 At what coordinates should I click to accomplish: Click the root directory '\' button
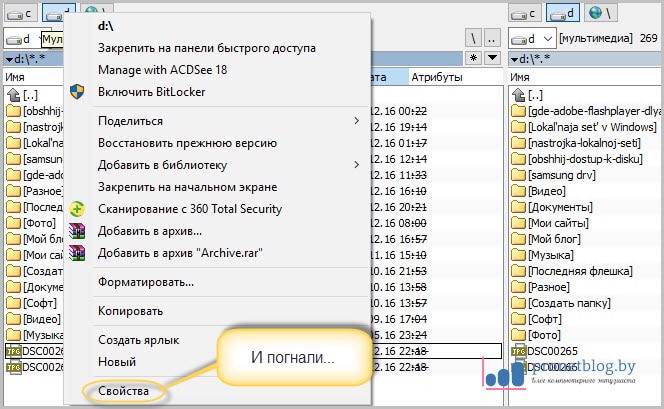tap(472, 38)
